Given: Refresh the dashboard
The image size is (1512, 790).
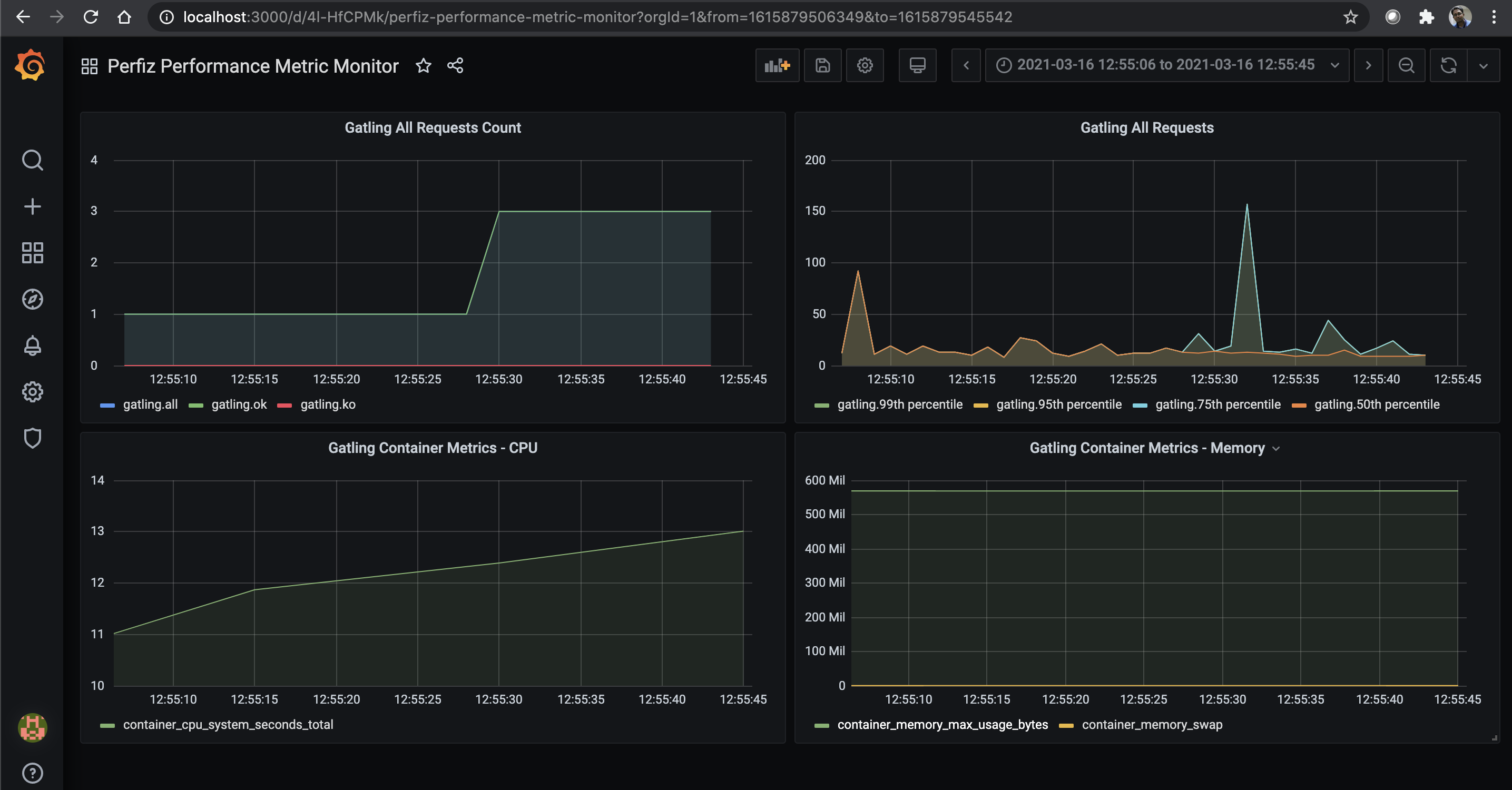Looking at the screenshot, I should 1449,65.
